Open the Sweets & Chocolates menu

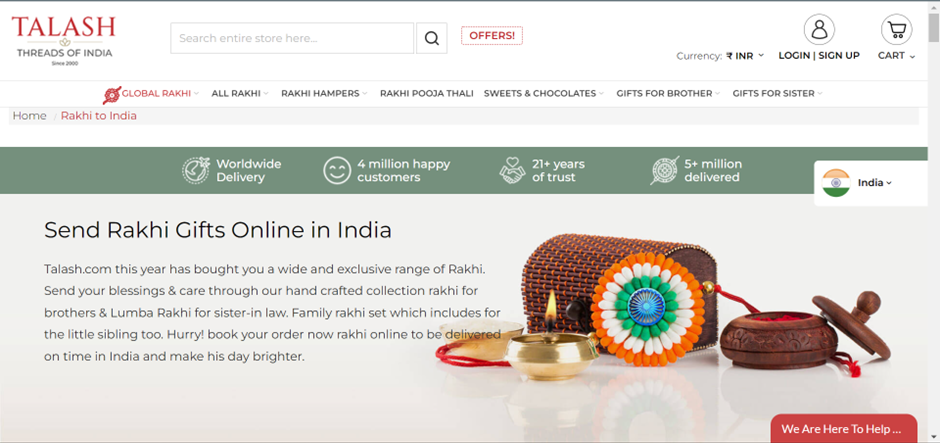[544, 94]
